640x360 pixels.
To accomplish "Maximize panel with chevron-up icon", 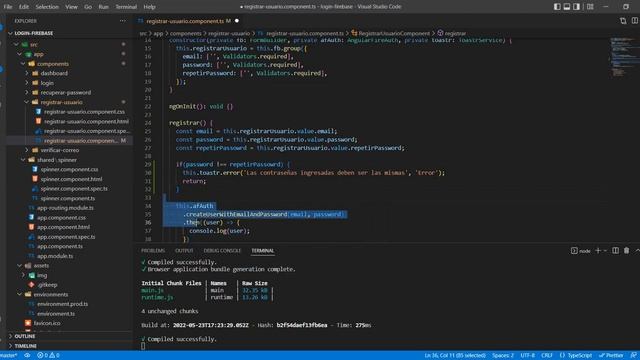I will pos(637,251).
